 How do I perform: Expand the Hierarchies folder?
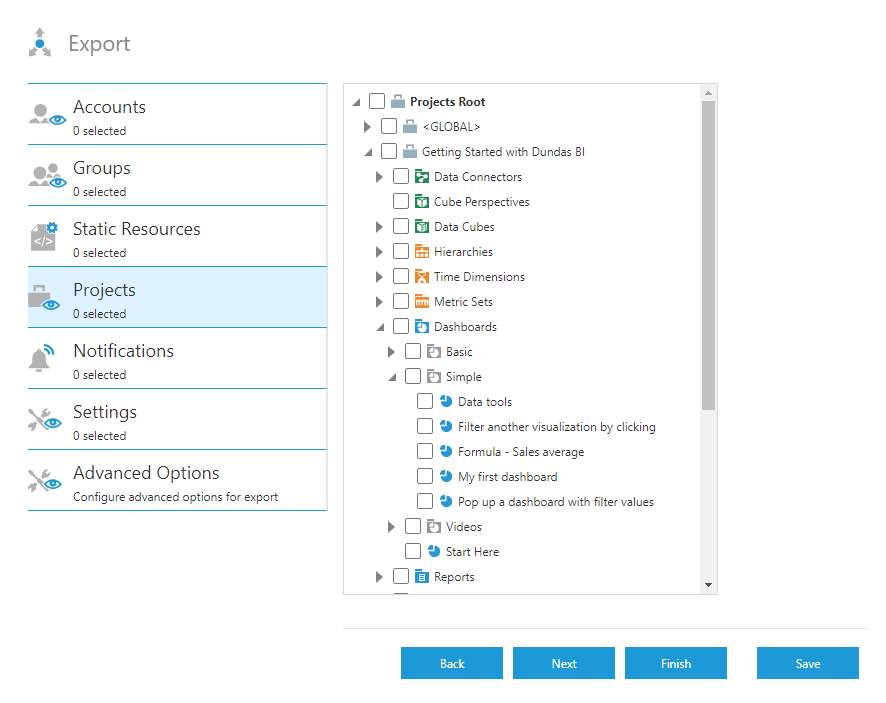pos(379,251)
